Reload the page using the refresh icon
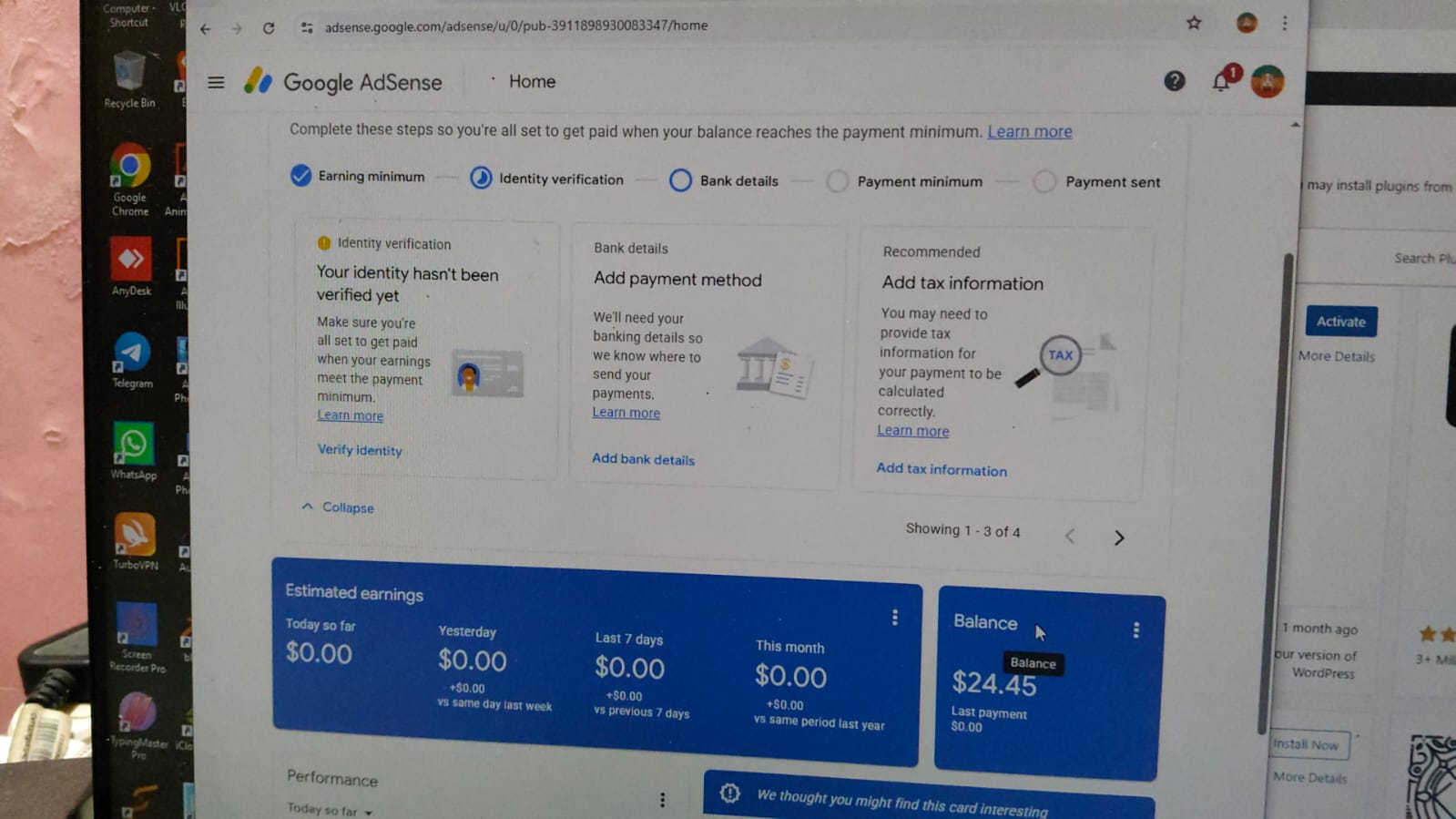 (269, 28)
